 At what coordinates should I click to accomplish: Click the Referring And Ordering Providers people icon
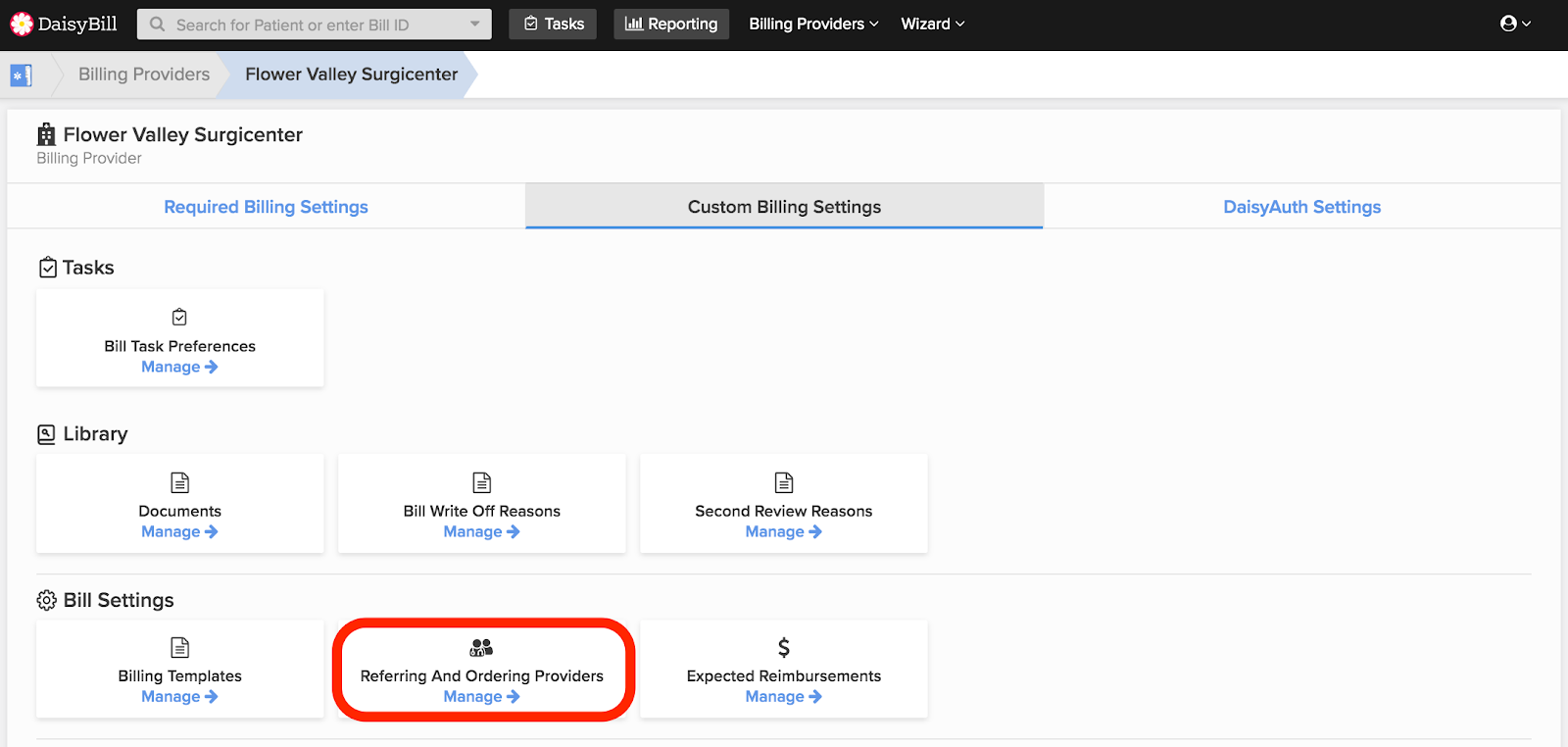click(481, 647)
